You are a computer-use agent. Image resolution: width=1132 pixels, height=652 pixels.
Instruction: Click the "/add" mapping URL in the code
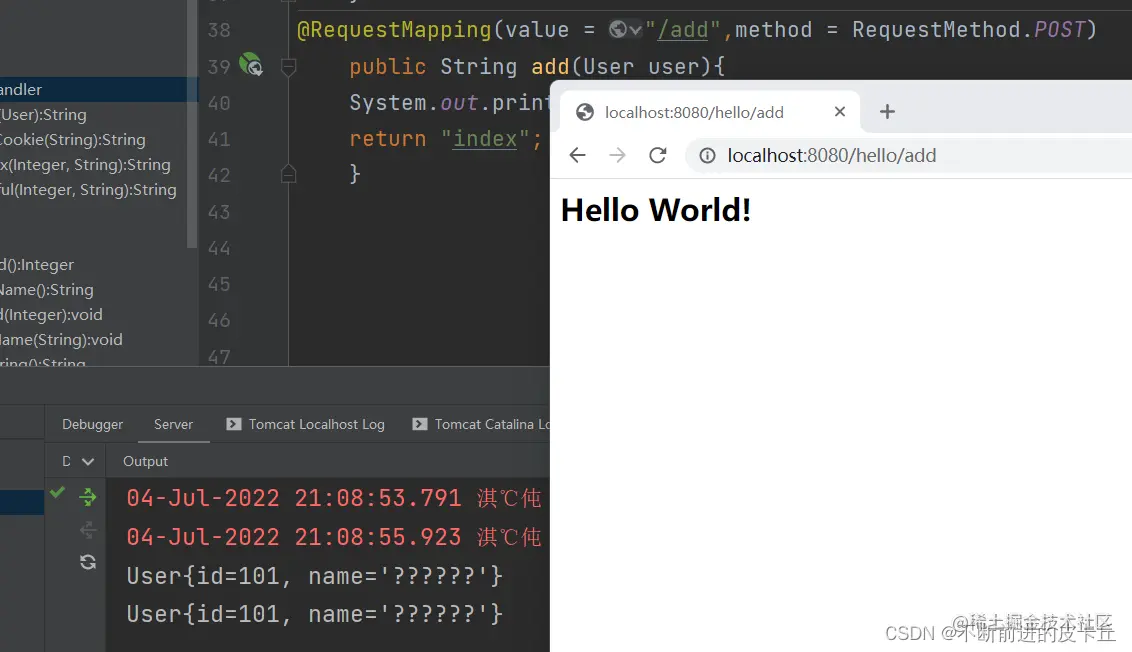[682, 30]
